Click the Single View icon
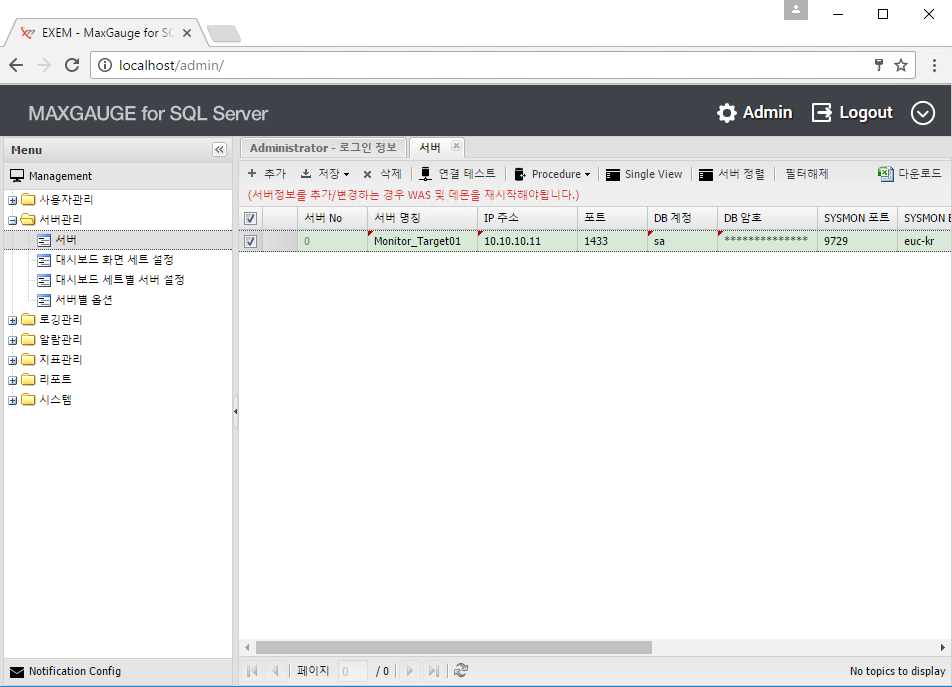This screenshot has width=952, height=687. coord(613,175)
